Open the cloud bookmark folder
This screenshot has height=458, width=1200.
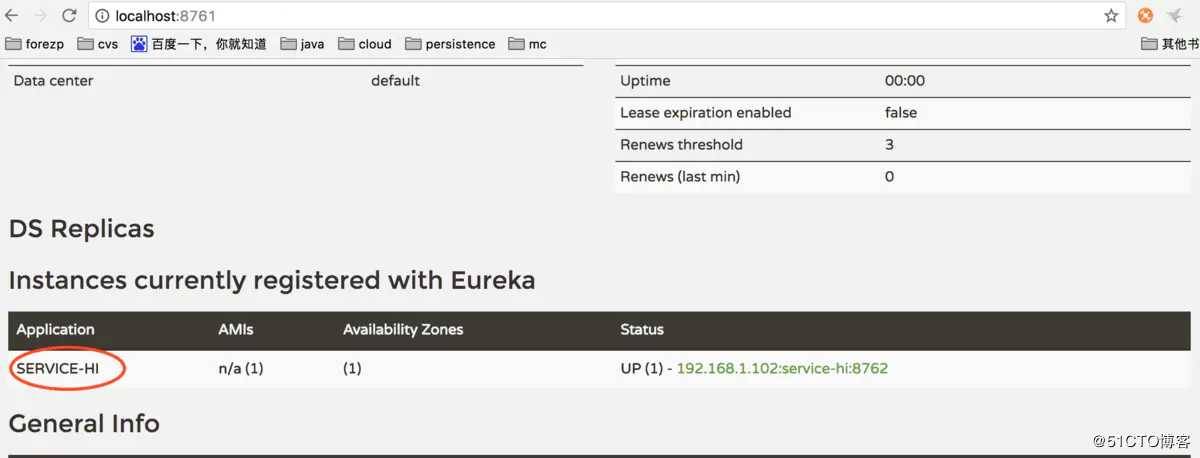(x=365, y=44)
